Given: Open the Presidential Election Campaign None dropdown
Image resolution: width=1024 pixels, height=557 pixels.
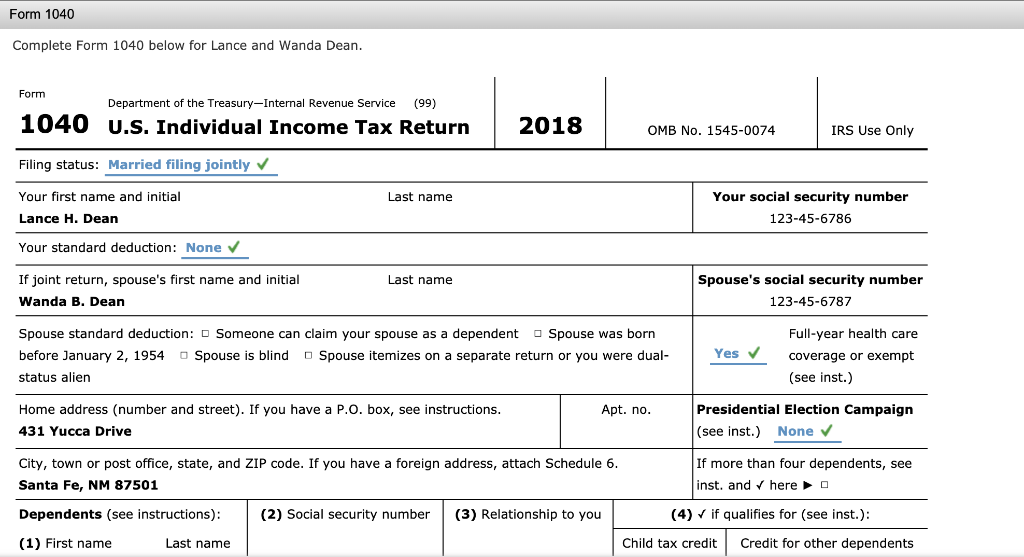Looking at the screenshot, I should (x=807, y=432).
